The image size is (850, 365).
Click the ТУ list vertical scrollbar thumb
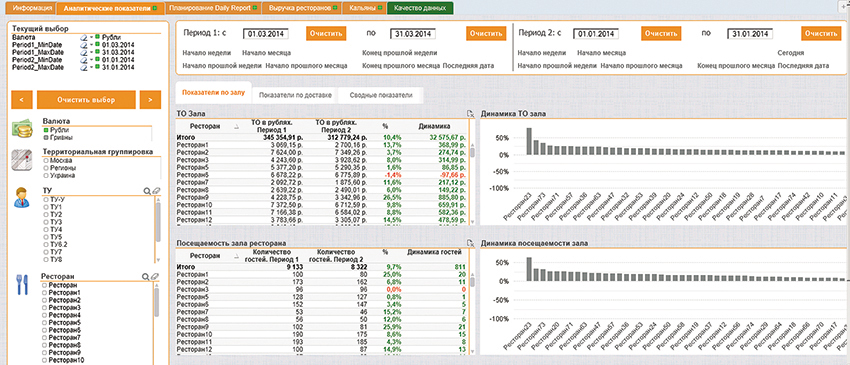point(158,221)
